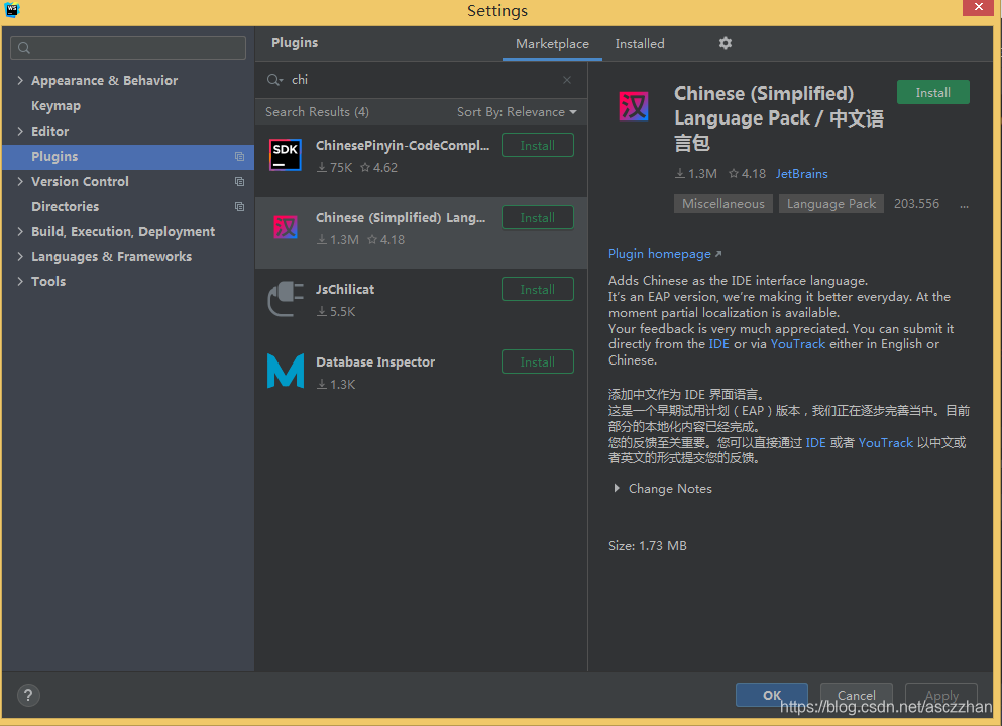Click the green Install button in the details pane
1002x726 pixels.
tap(933, 92)
